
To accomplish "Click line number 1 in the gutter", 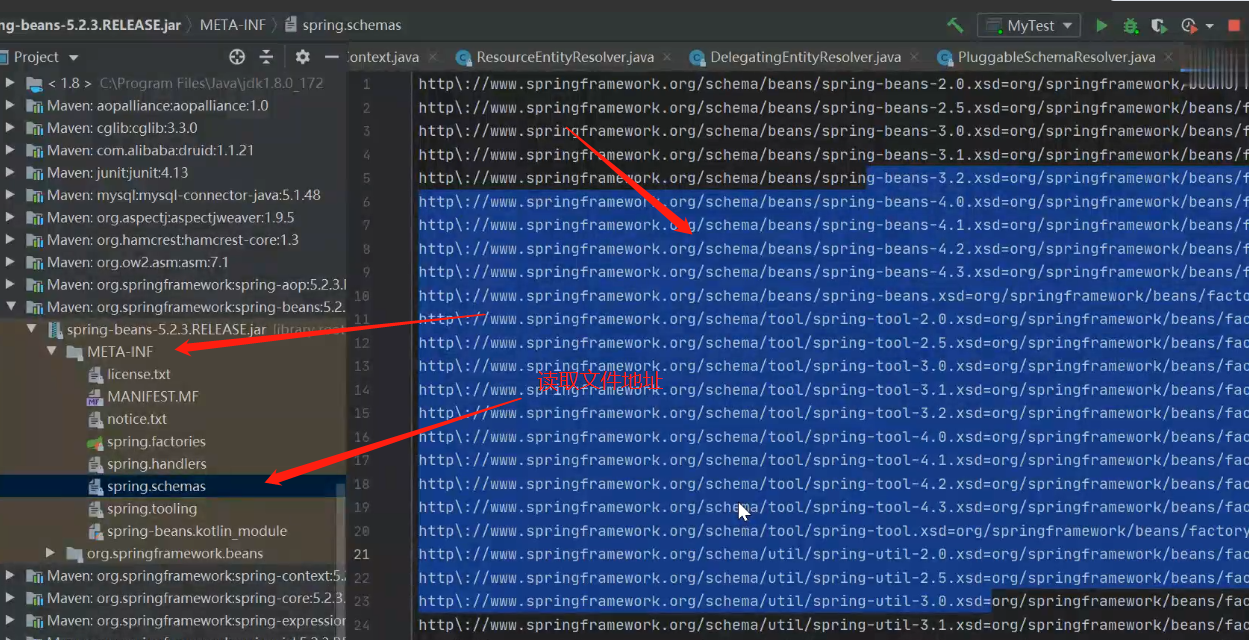I will [366, 84].
